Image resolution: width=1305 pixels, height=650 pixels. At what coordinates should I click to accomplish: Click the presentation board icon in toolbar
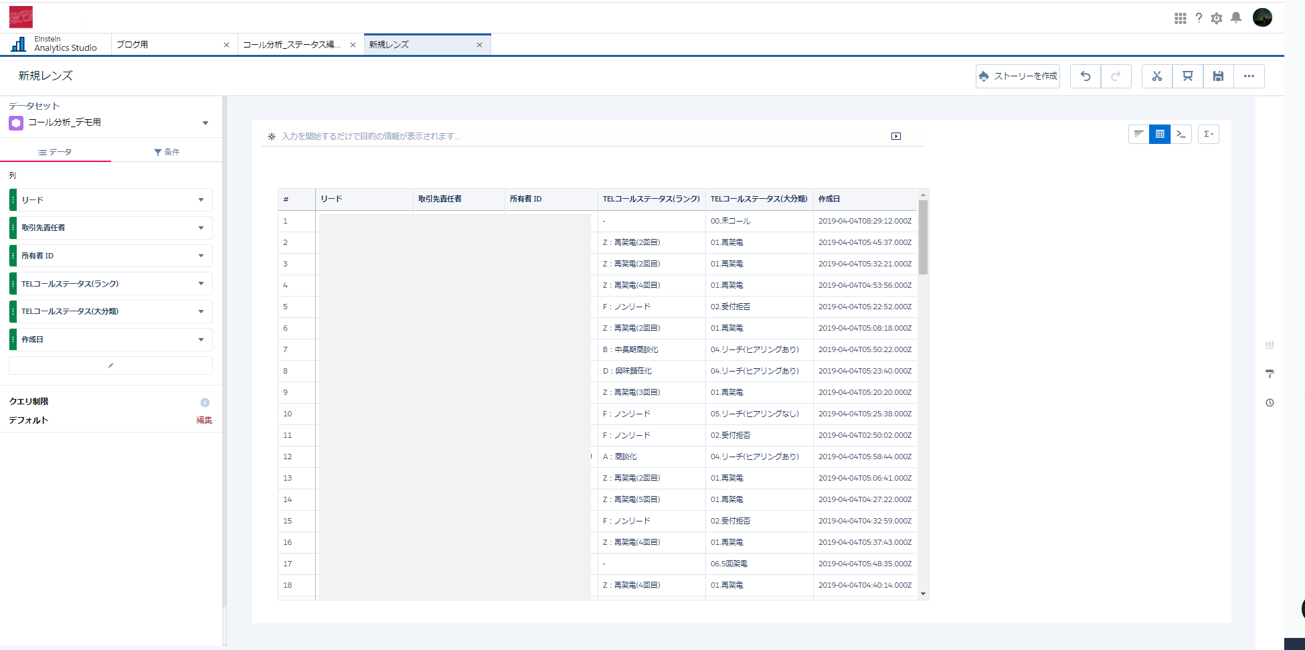point(1187,76)
